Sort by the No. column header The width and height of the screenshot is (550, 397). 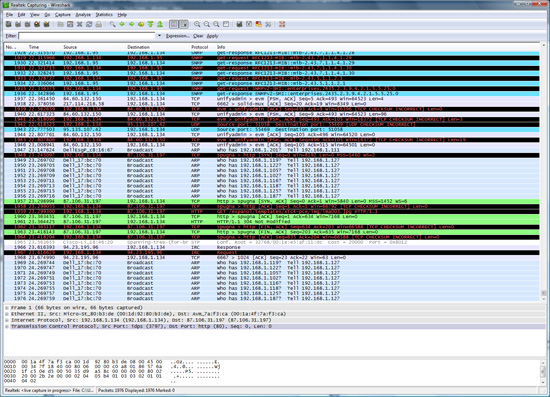15,47
